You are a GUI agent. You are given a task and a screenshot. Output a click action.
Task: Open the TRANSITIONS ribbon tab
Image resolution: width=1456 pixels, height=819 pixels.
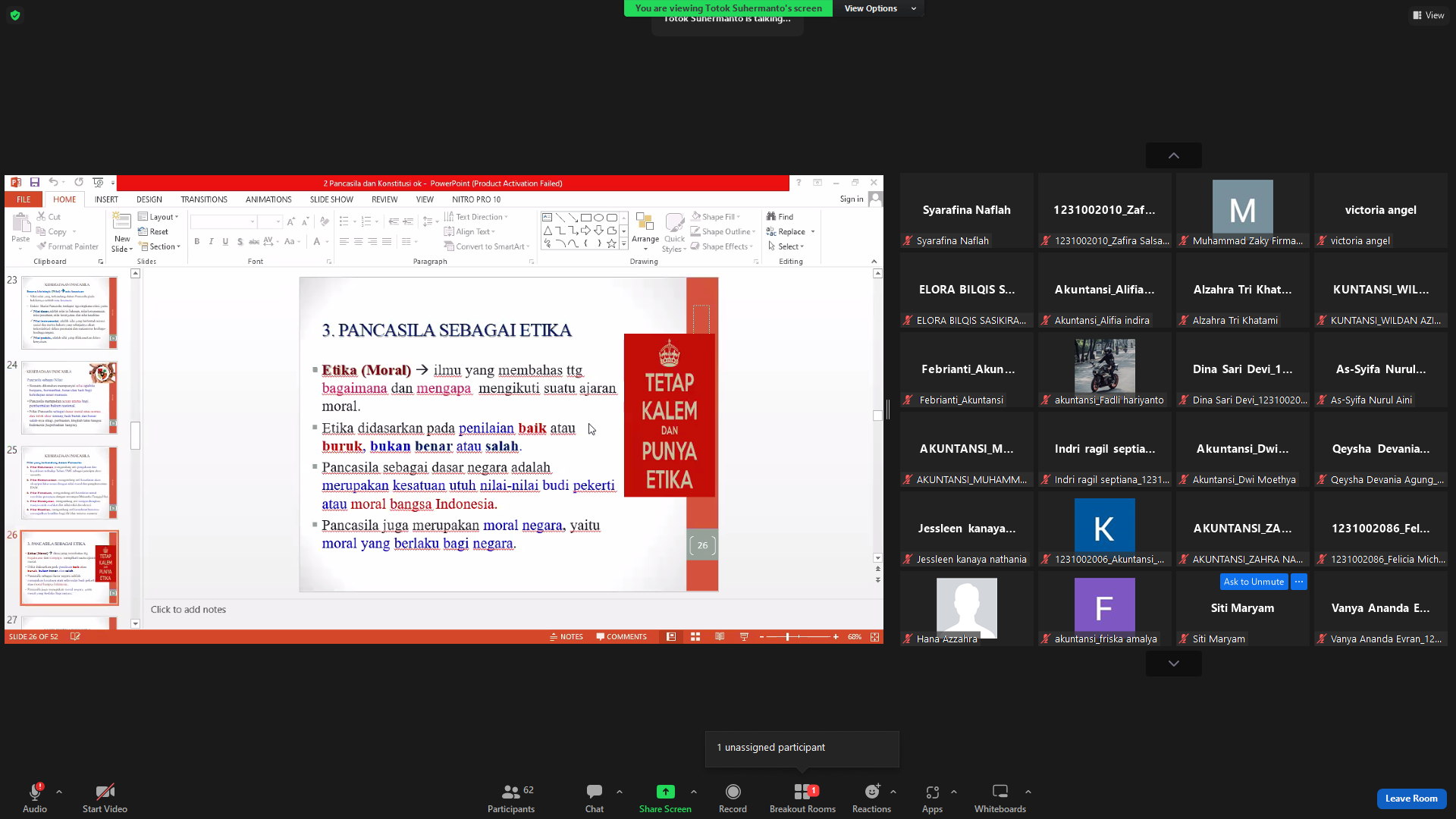click(x=204, y=199)
